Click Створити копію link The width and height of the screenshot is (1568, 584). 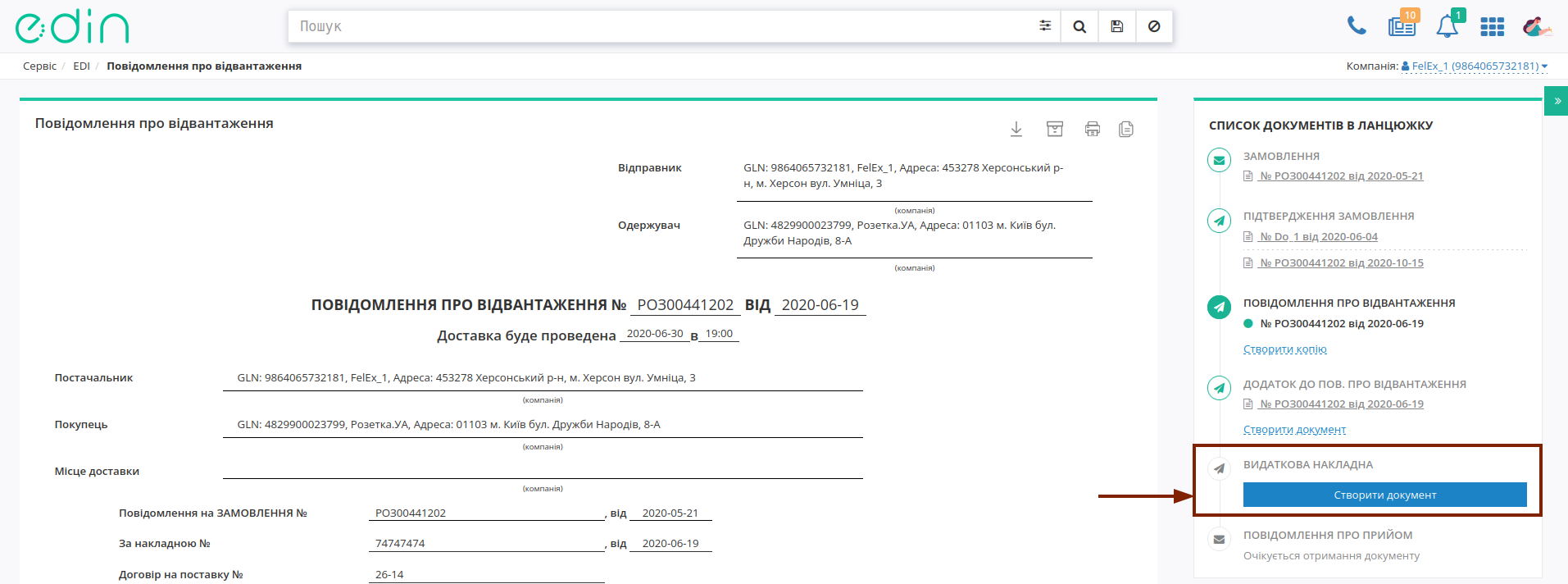tap(1284, 349)
